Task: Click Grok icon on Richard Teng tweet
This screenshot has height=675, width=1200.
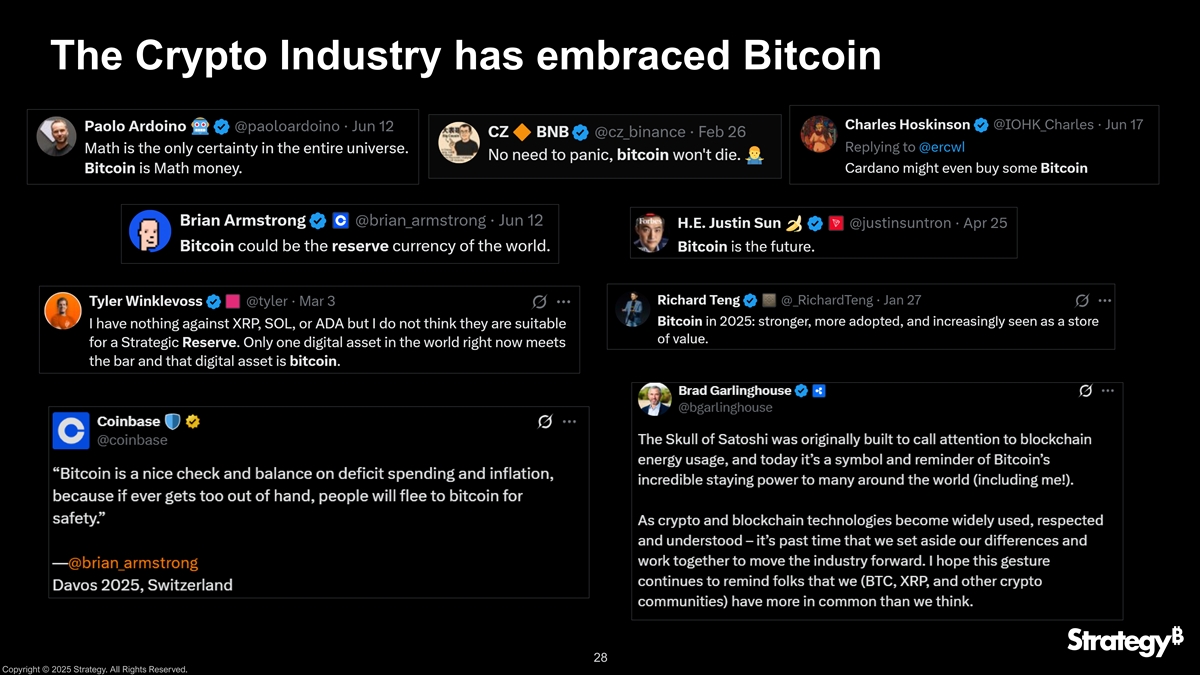Action: 1082,300
